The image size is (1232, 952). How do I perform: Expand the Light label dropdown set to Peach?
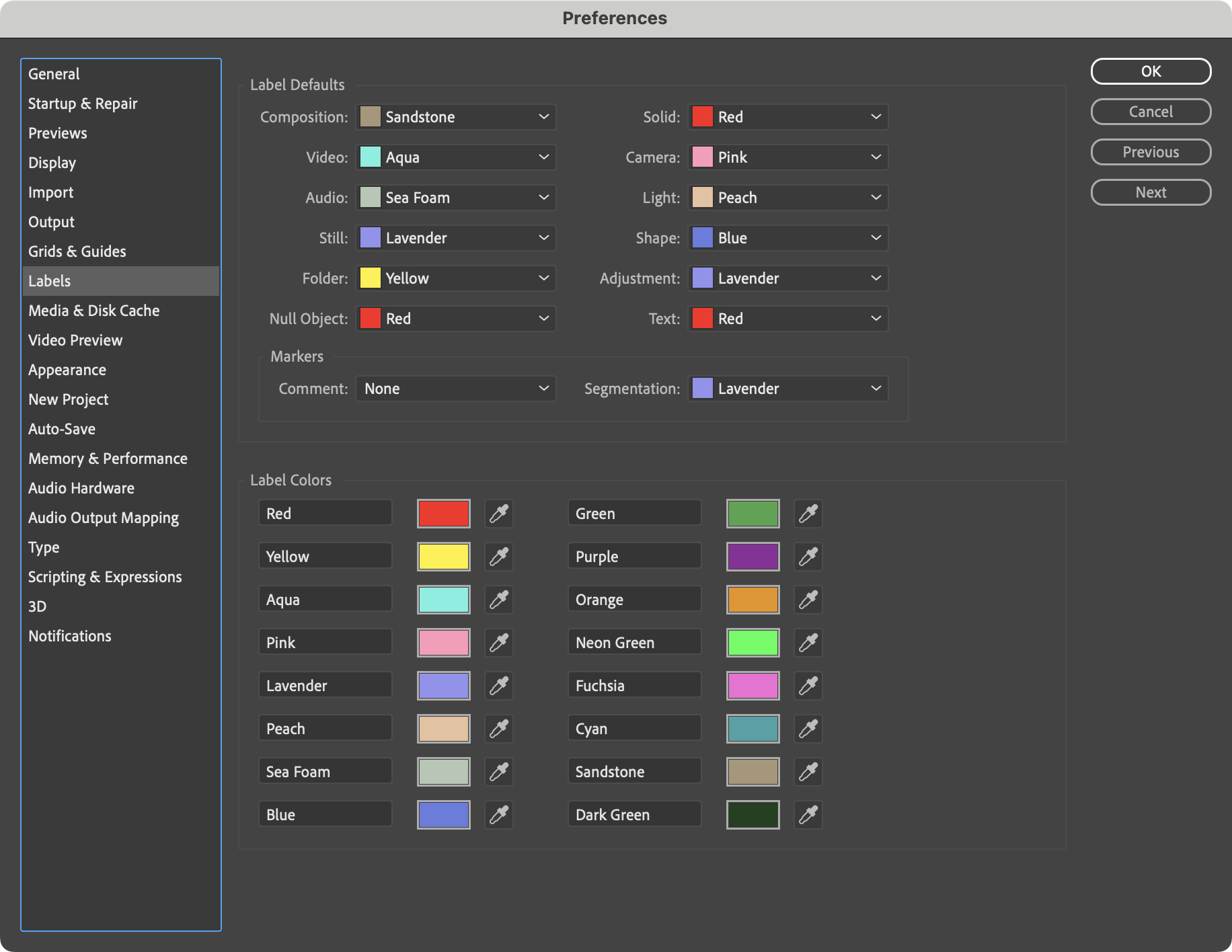[787, 197]
